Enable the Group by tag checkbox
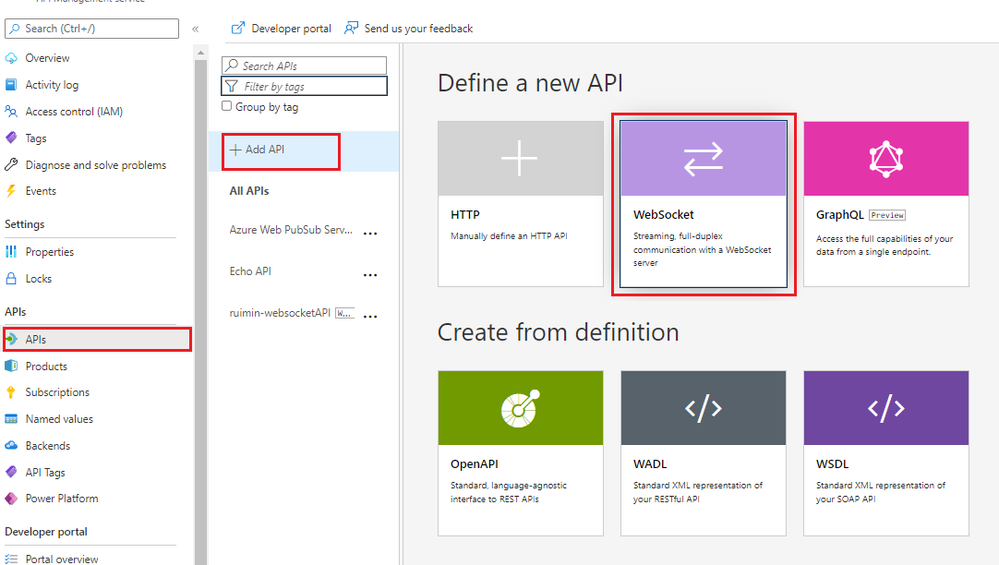Screen dimensions: 999x565 point(227,106)
